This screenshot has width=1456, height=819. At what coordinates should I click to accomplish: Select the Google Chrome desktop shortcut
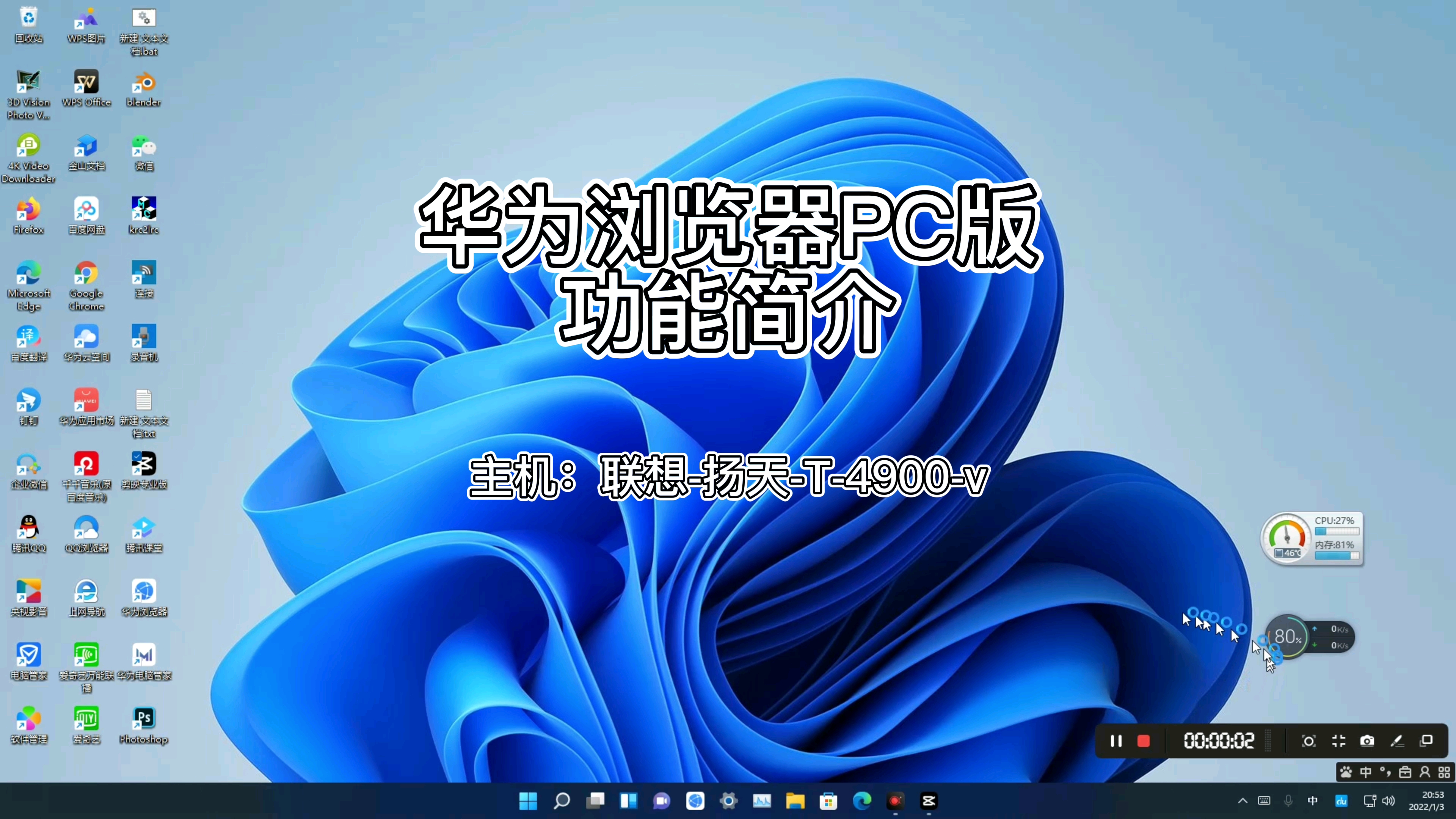click(x=86, y=286)
